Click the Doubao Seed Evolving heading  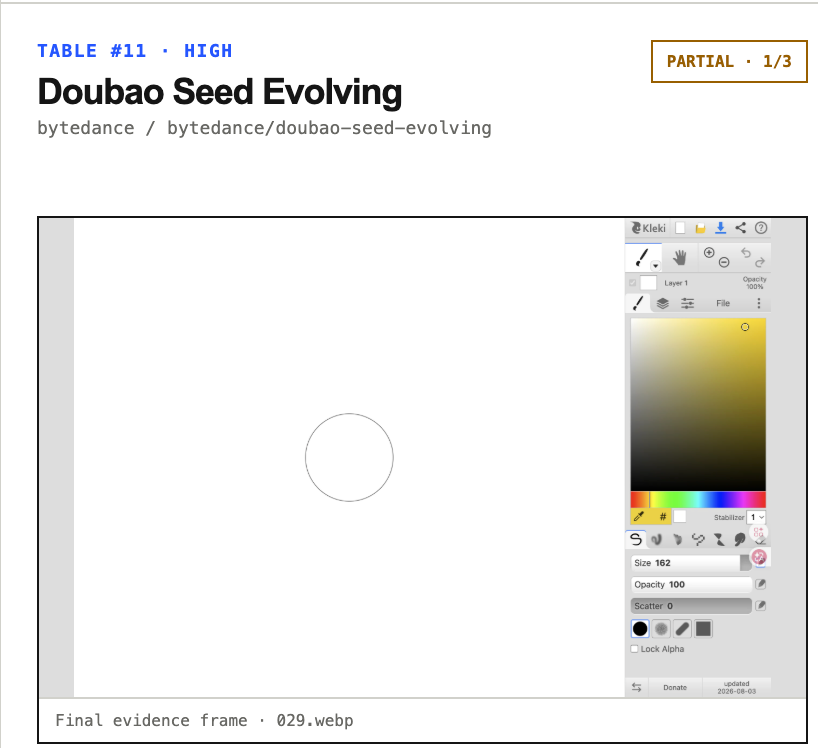(x=220, y=92)
